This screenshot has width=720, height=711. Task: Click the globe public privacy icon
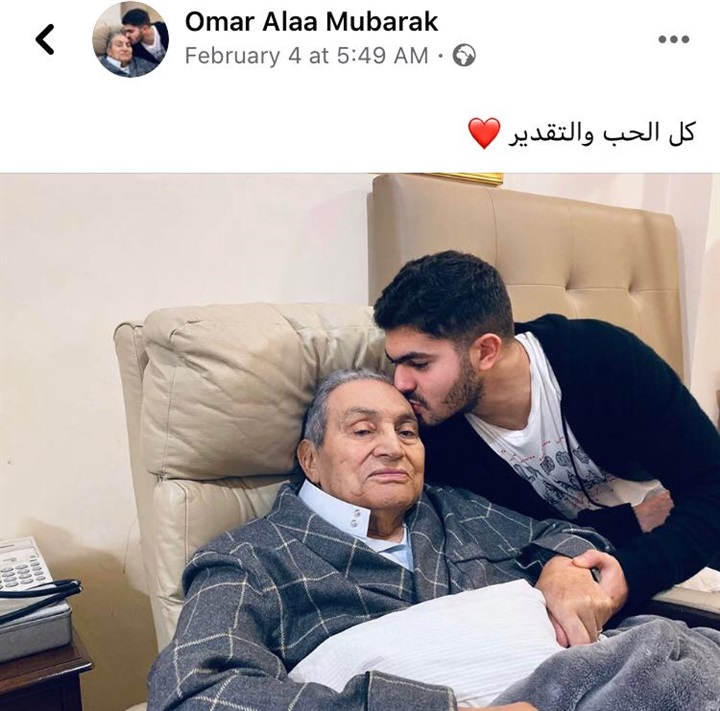(x=464, y=56)
